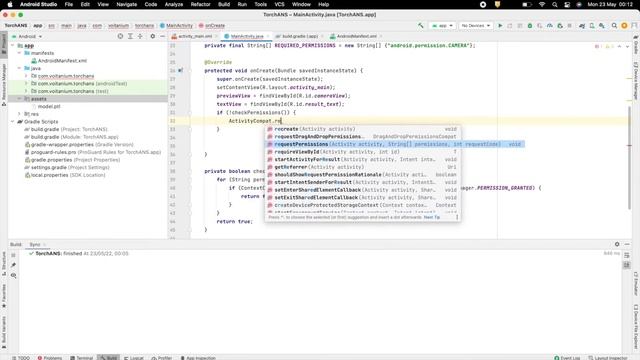Open the Profiler tool window
This screenshot has width=640, height=360.
[162, 358]
